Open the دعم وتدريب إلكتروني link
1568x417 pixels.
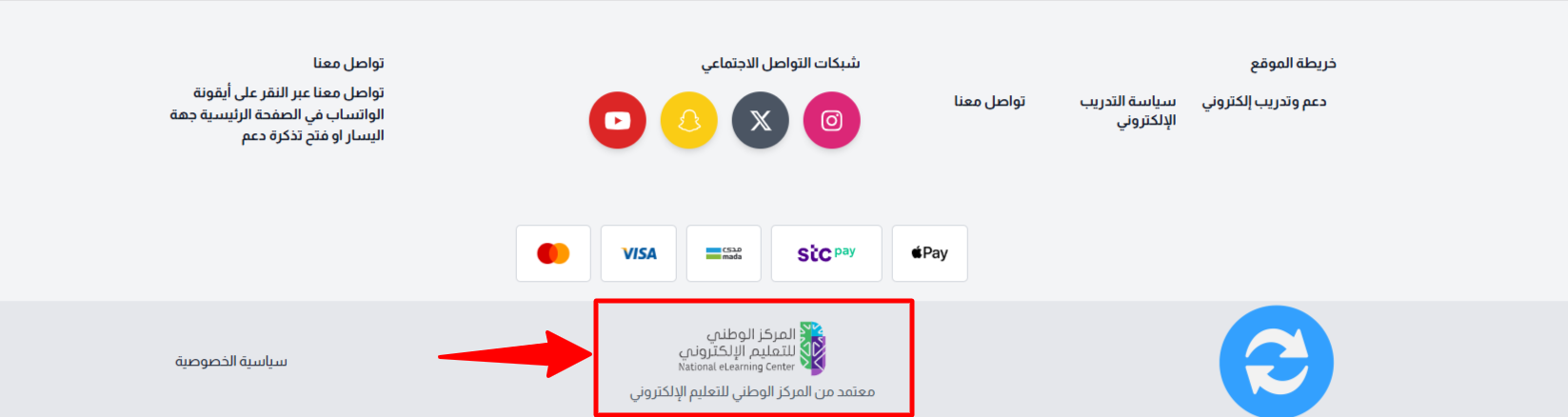coord(1264,102)
